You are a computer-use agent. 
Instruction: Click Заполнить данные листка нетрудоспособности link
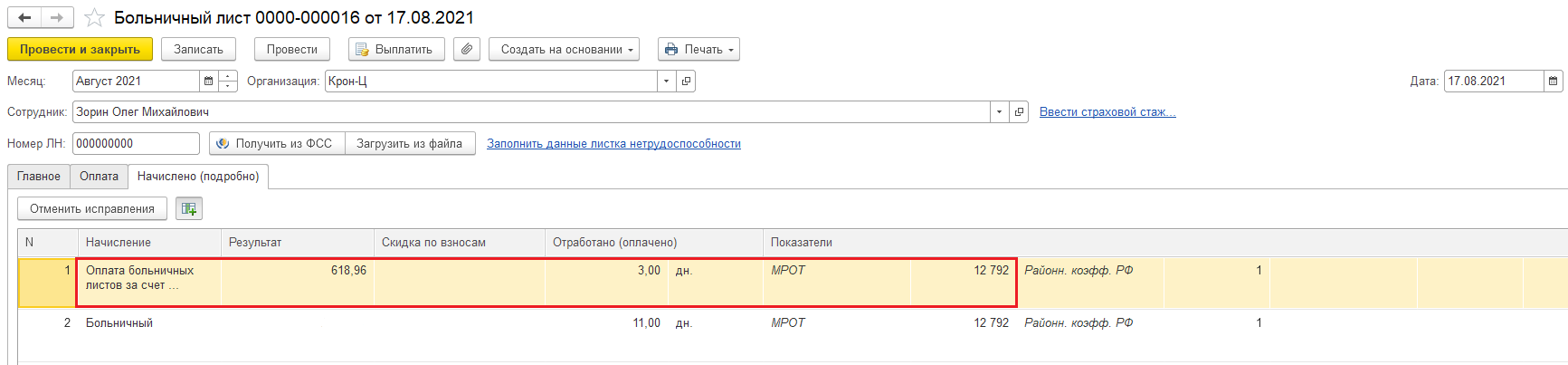pos(613,144)
